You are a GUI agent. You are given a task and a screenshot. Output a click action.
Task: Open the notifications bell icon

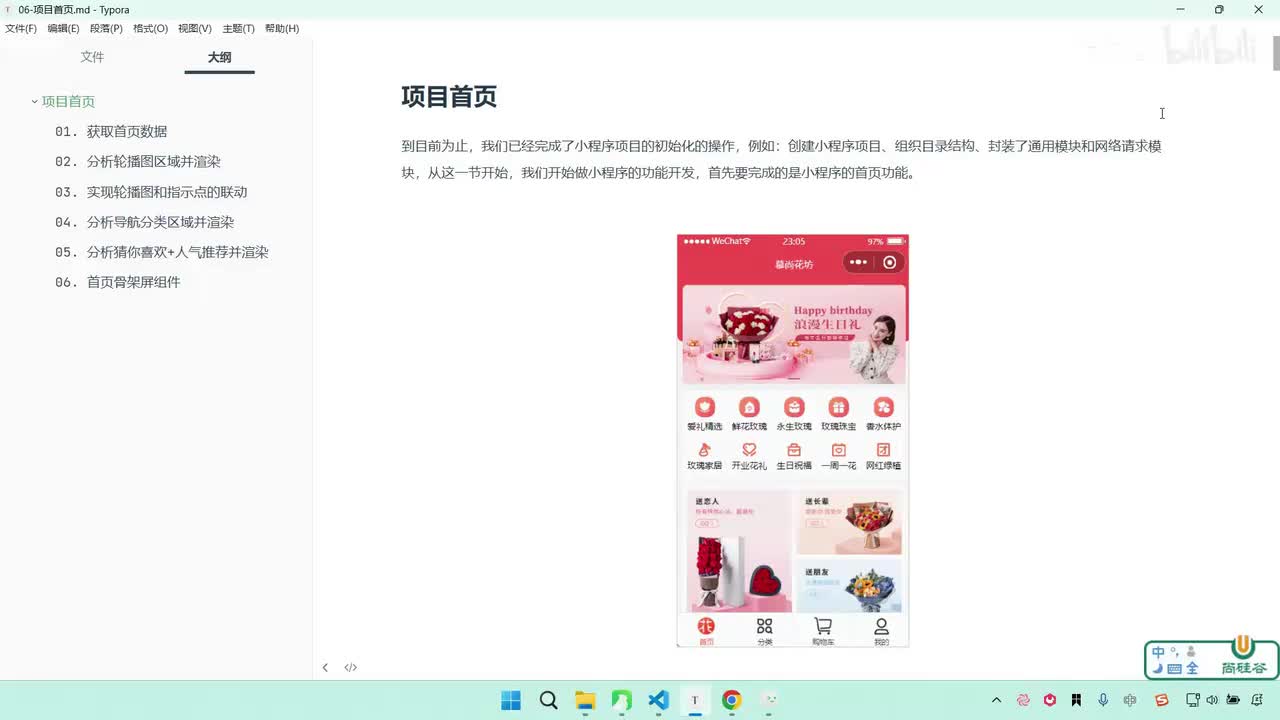tap(1258, 700)
